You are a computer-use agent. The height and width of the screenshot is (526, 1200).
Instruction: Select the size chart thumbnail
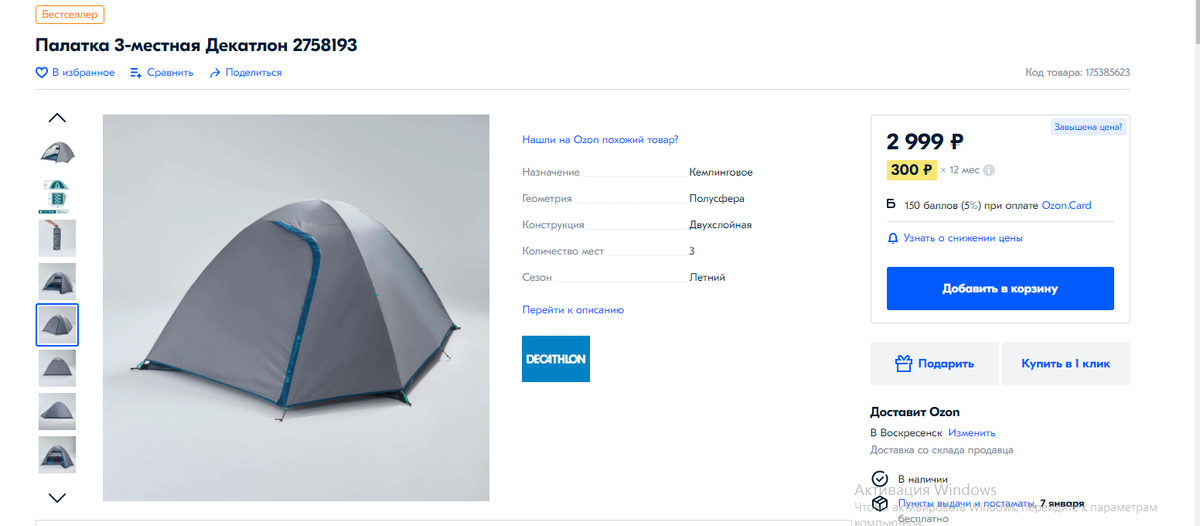(57, 196)
